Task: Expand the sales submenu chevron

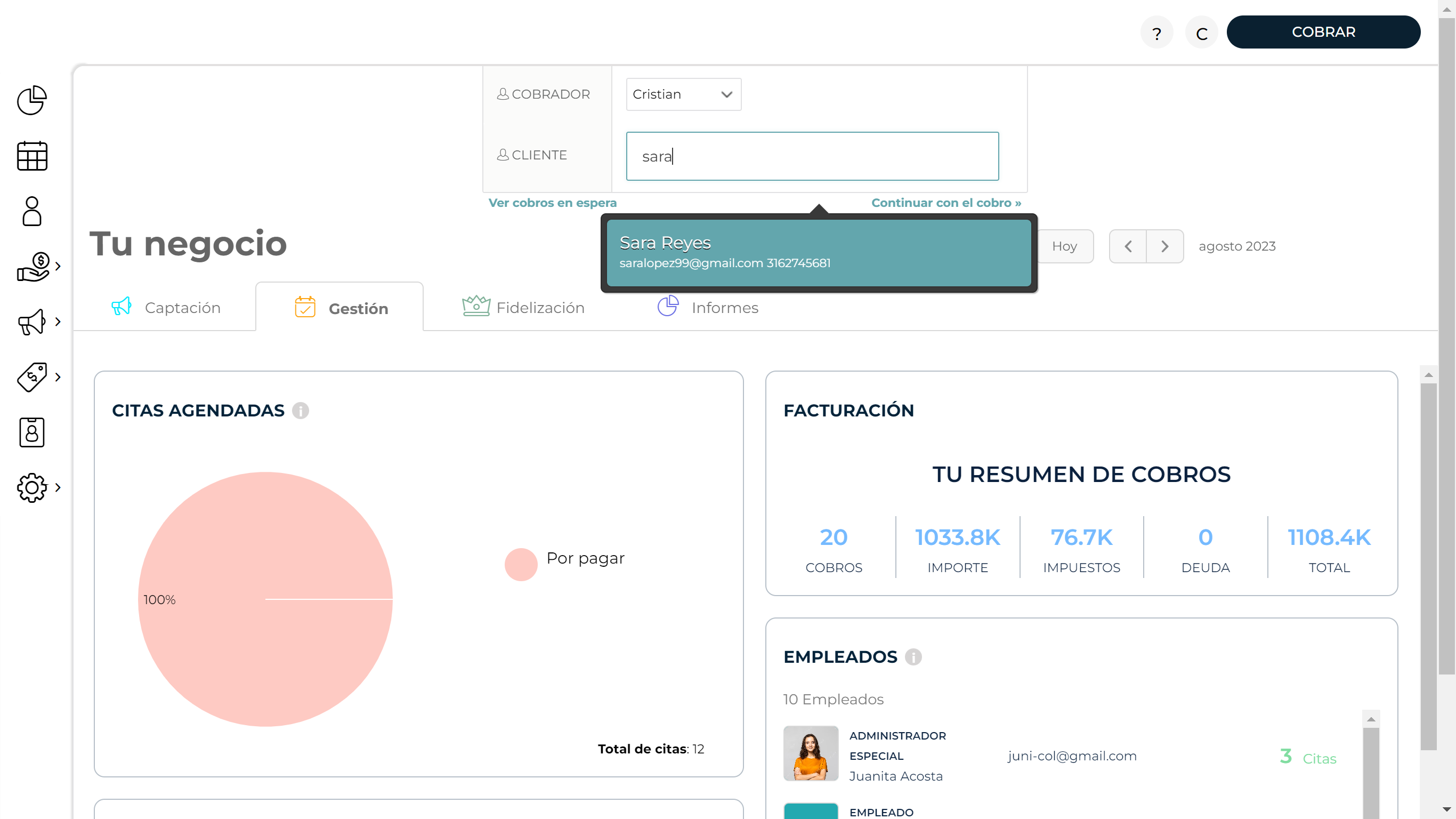Action: click(58, 267)
